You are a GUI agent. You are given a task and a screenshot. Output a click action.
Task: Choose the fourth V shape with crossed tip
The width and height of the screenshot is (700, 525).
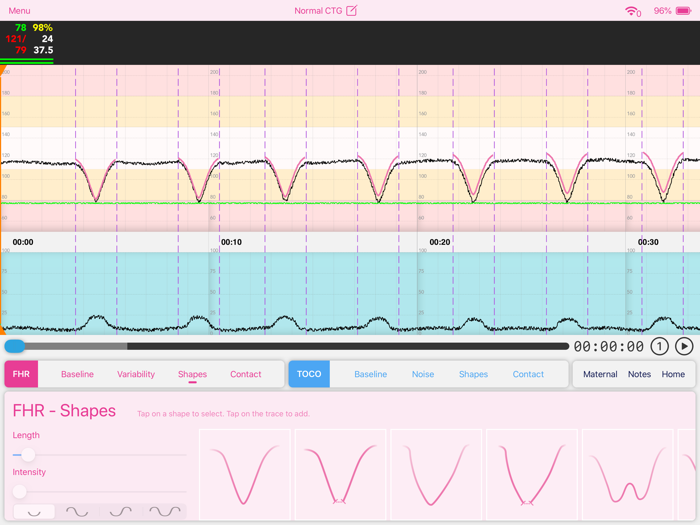(x=532, y=474)
